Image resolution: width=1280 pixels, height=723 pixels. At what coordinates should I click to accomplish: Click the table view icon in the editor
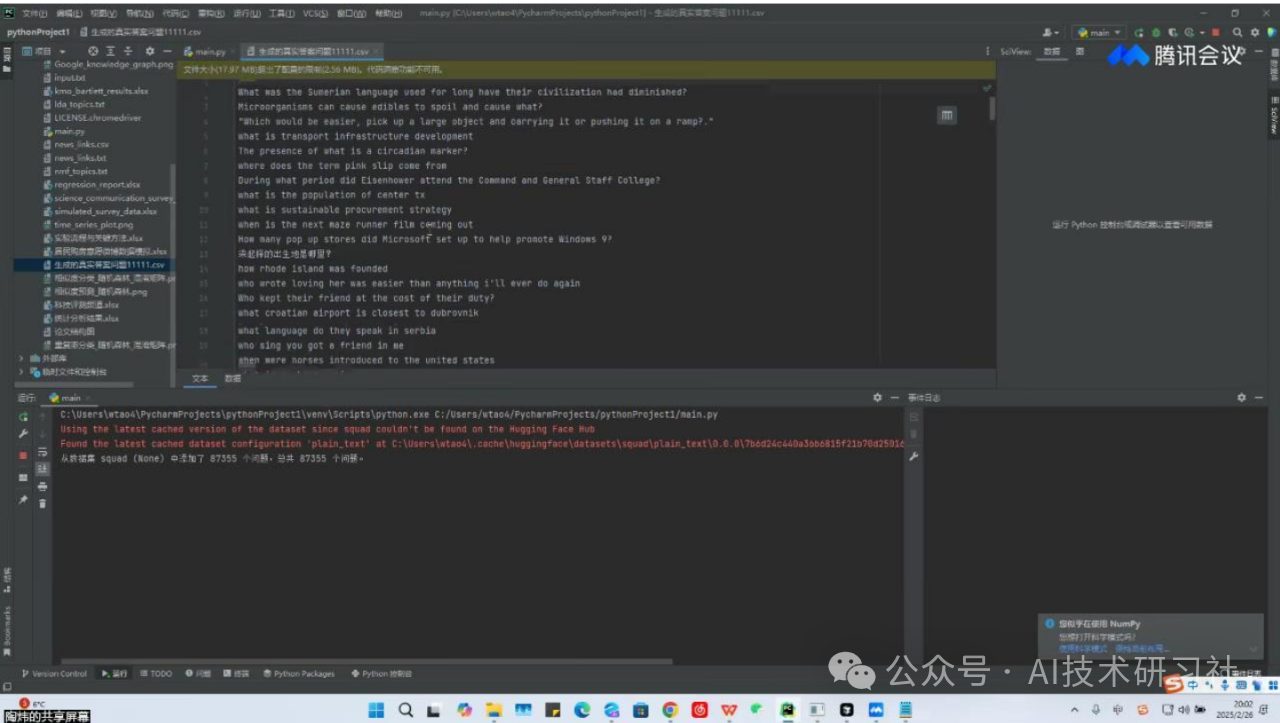click(946, 116)
